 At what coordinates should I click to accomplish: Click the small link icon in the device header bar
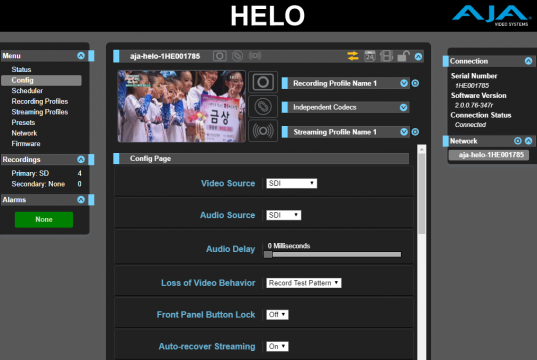click(237, 56)
